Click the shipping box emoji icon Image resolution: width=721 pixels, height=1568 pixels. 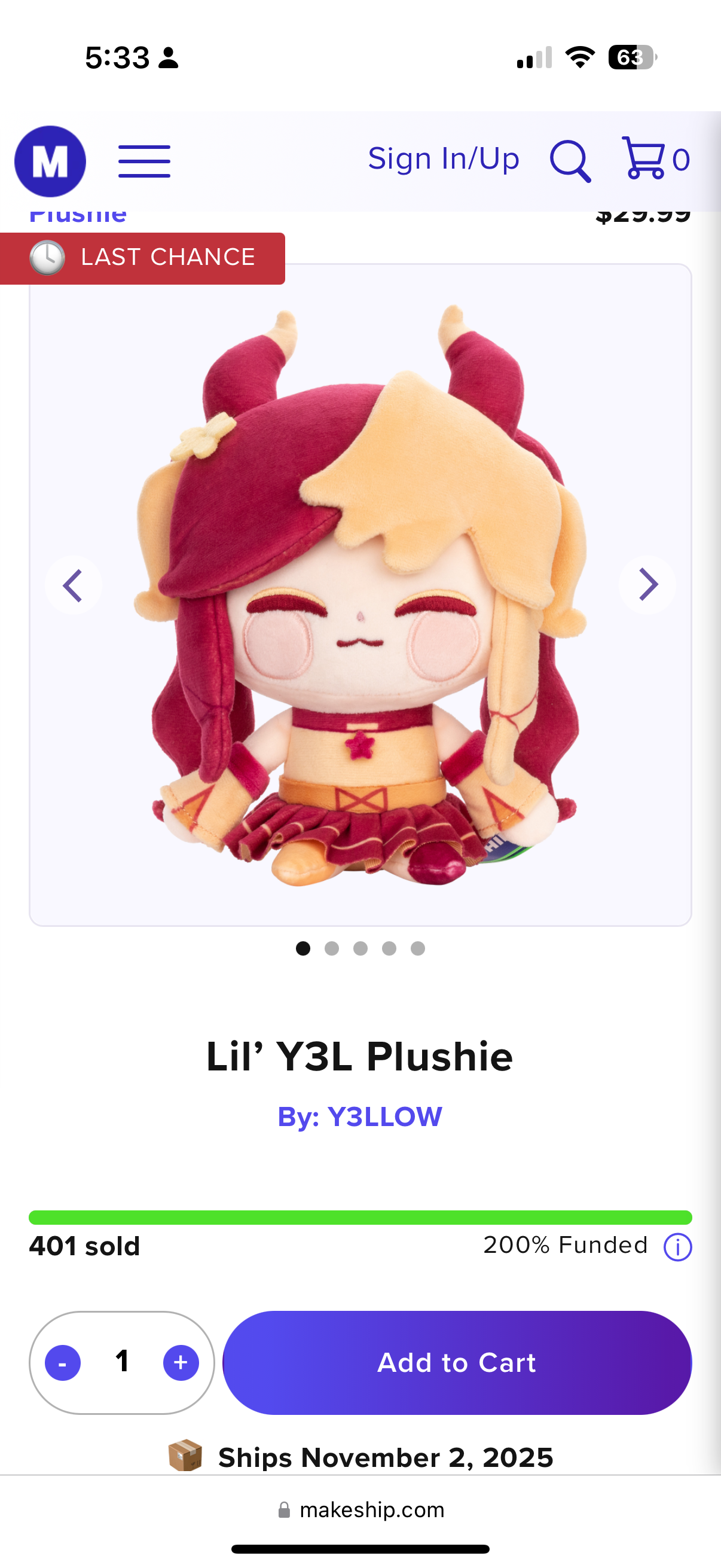(x=185, y=1456)
